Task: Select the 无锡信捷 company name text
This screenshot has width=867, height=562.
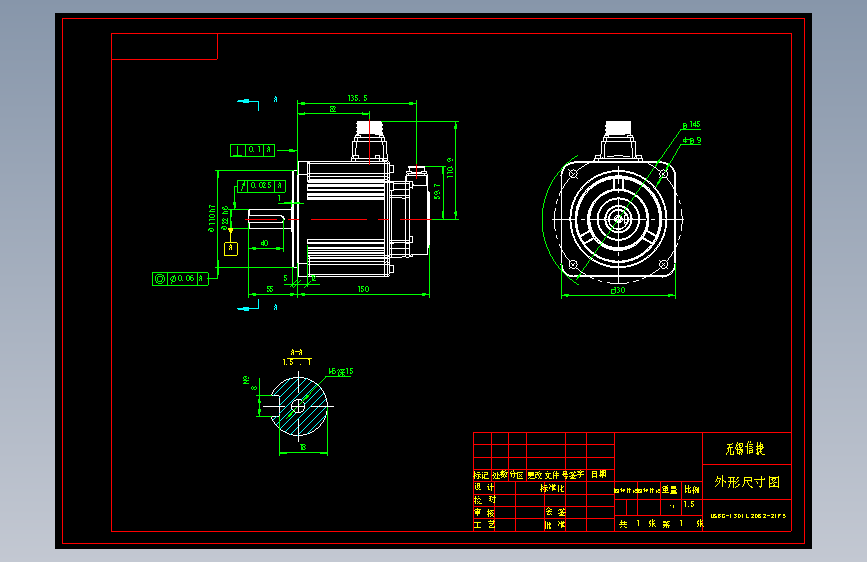Action: [745, 449]
